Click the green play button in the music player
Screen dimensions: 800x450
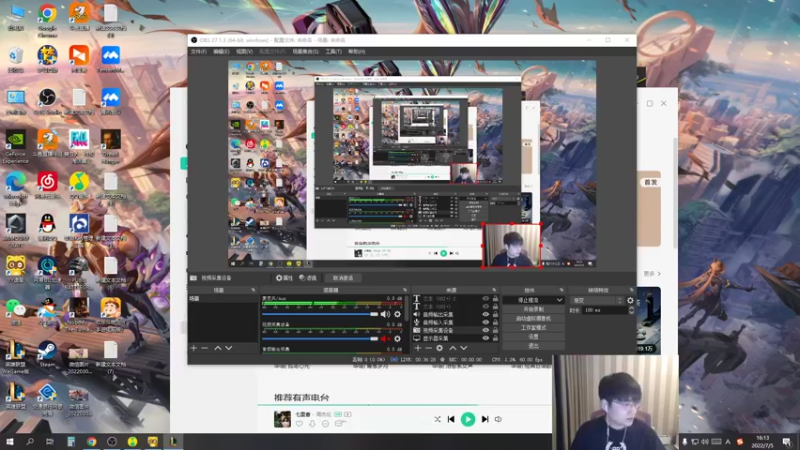pos(467,419)
